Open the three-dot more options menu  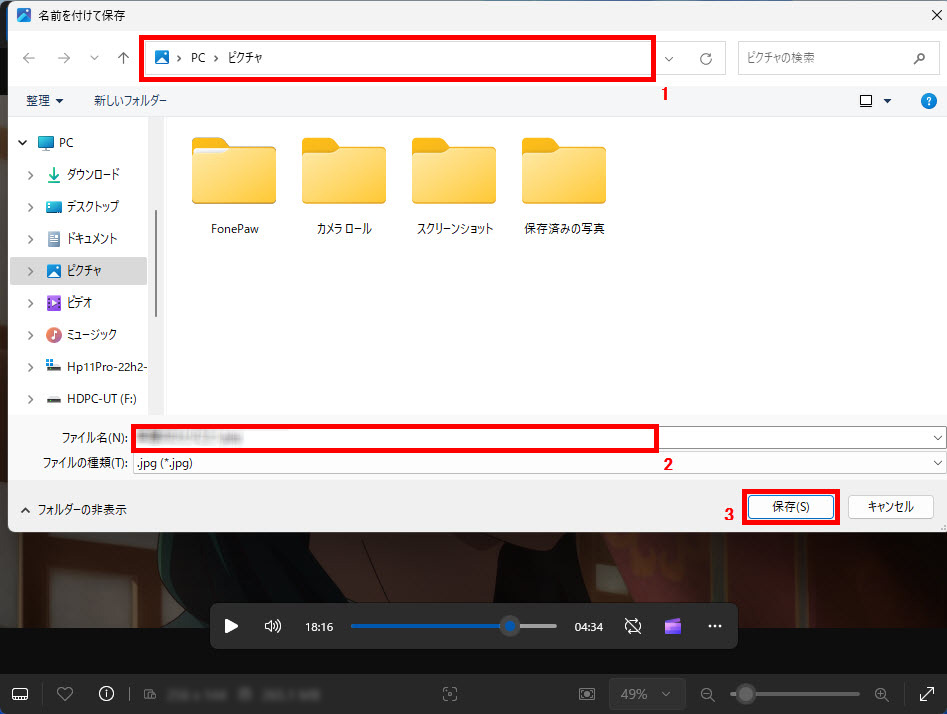tap(714, 626)
